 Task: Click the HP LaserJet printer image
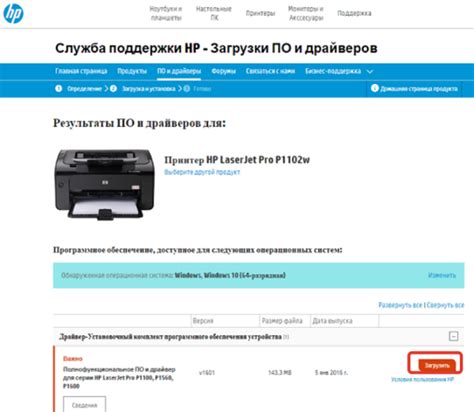(105, 184)
